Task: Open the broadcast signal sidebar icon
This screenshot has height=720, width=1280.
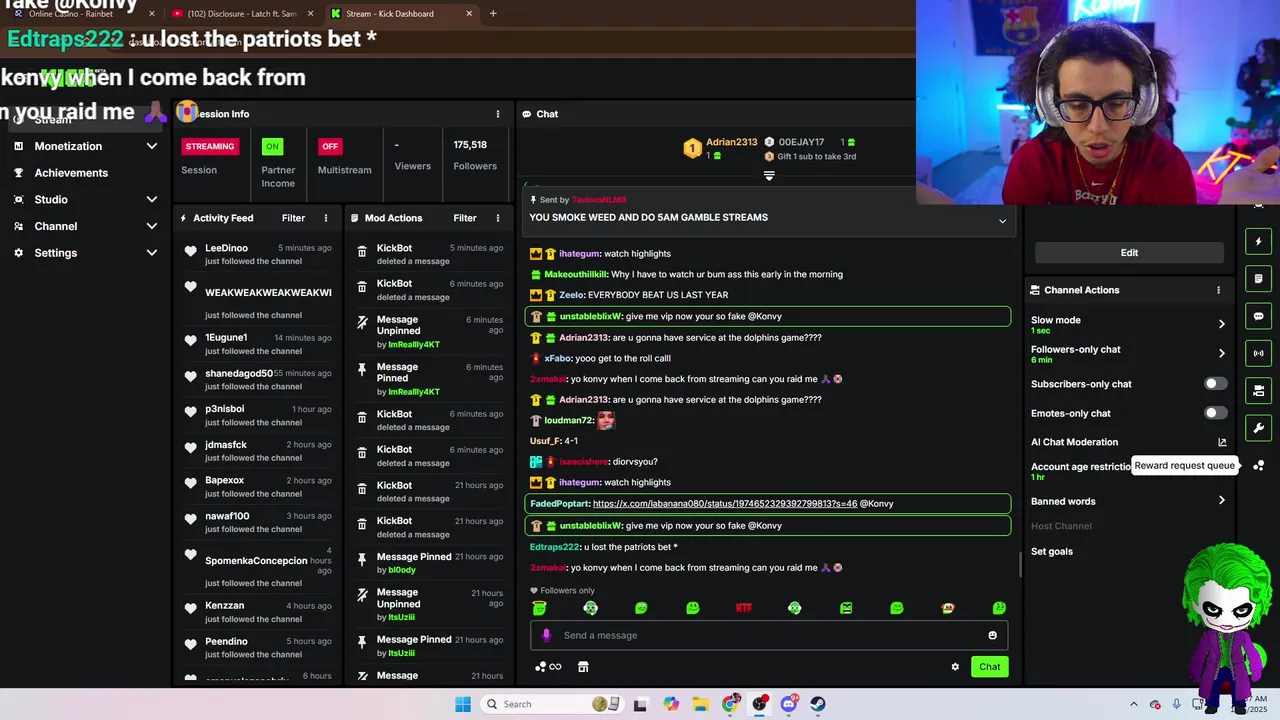Action: point(1258,353)
